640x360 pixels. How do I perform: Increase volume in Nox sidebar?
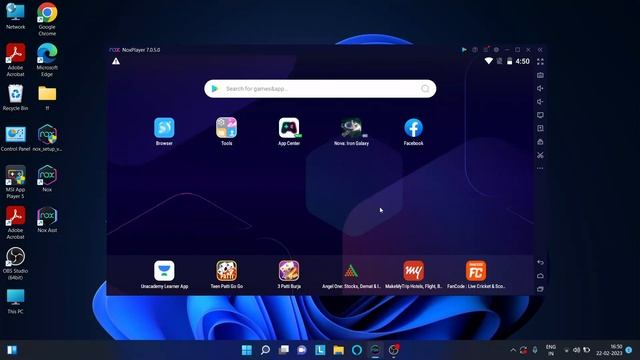(x=540, y=89)
